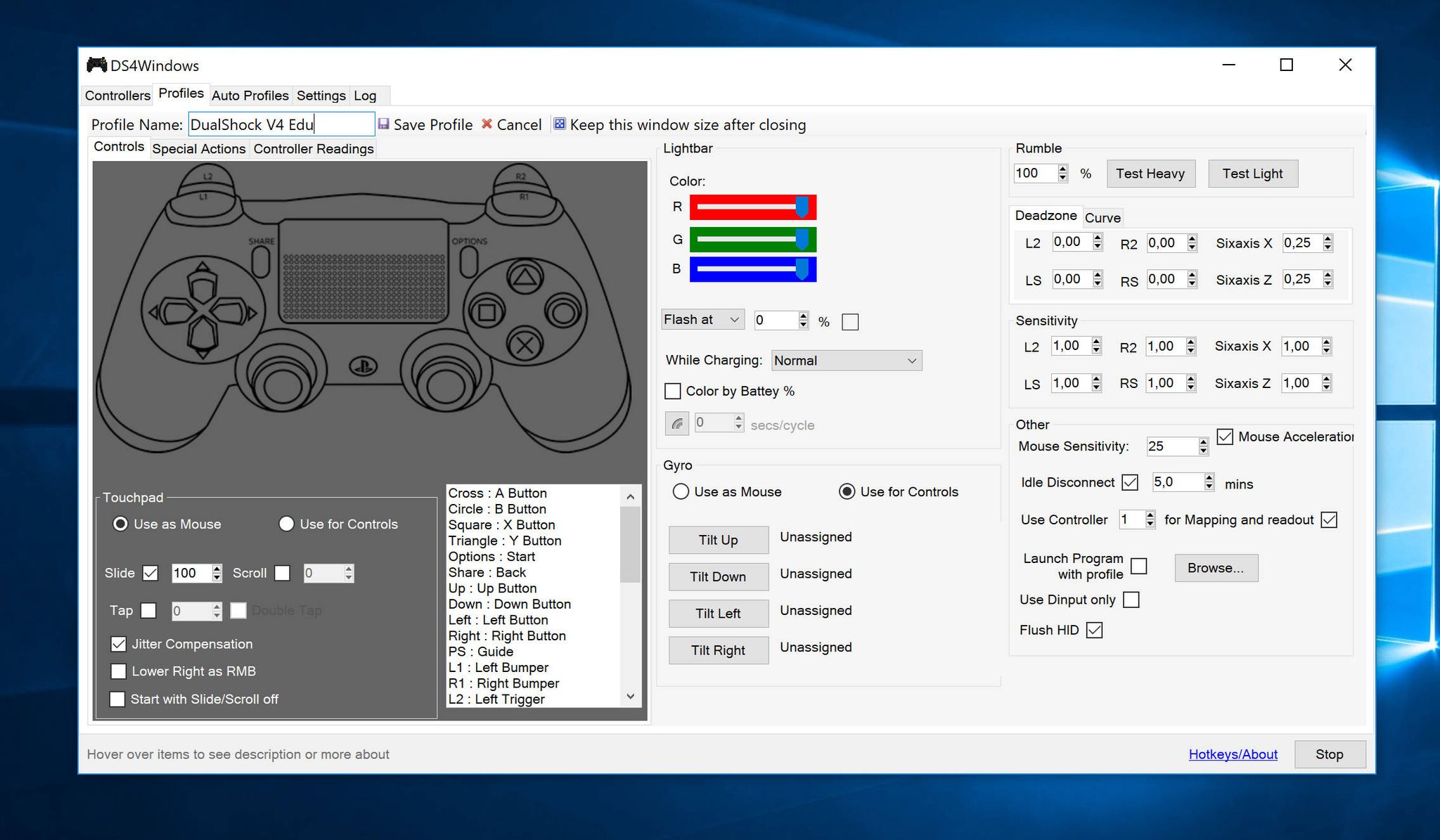Toggle Jitter Compensation checkbox

coord(118,644)
